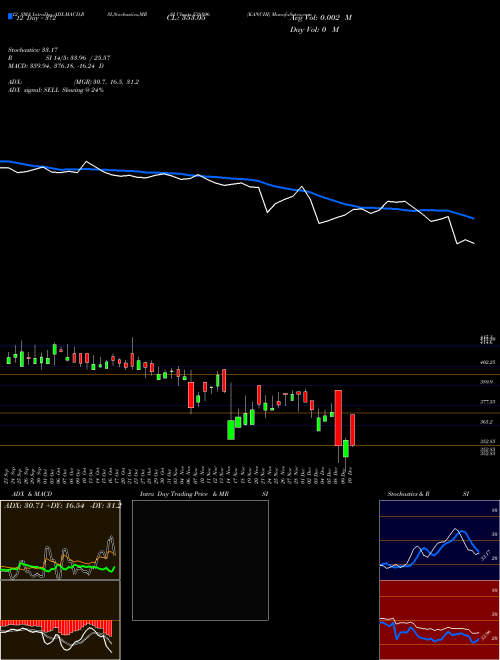Click the blue-background Stochastics chart panel
This screenshot has height=660, width=500.
pos(439,540)
